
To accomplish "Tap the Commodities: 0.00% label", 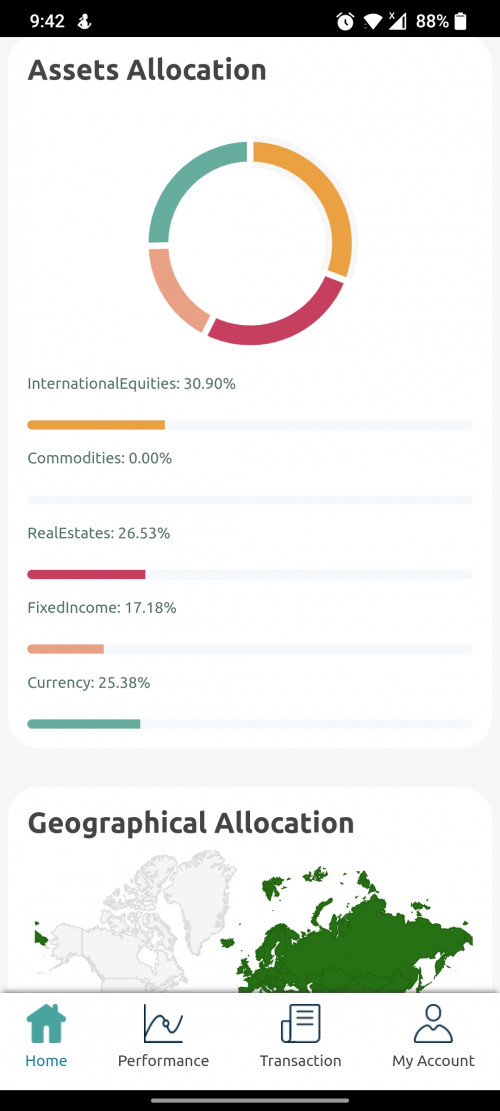I will [x=100, y=458].
